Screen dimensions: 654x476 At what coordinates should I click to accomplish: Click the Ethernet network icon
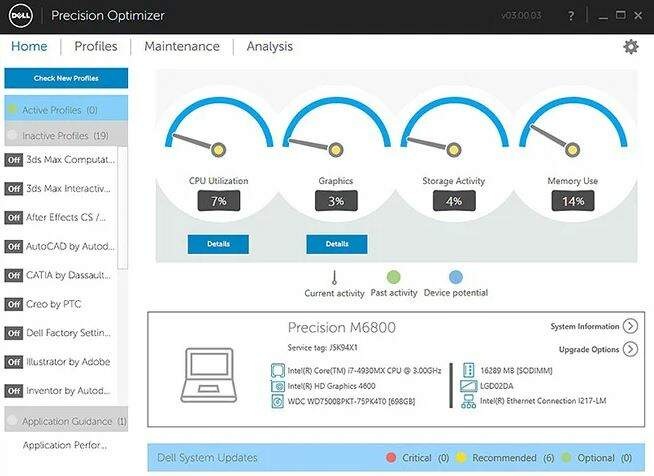click(468, 401)
